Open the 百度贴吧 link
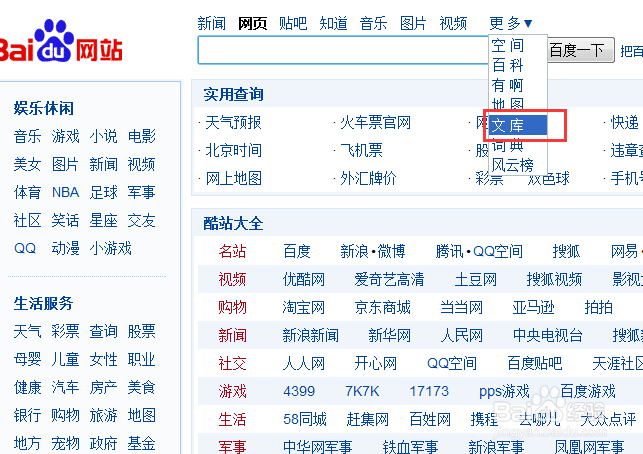Image resolution: width=643 pixels, height=454 pixels. click(534, 363)
